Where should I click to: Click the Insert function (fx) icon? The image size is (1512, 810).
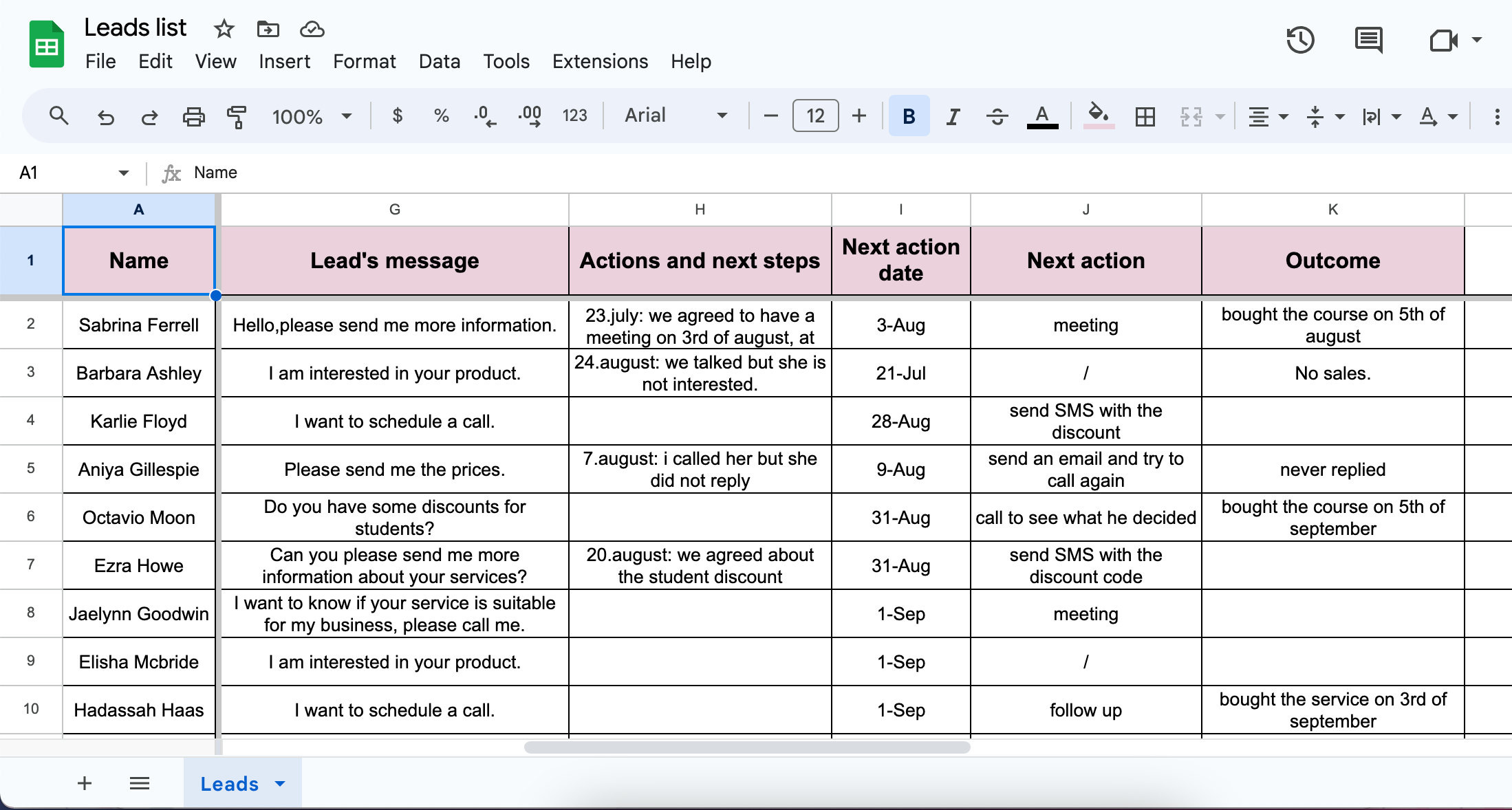[171, 173]
